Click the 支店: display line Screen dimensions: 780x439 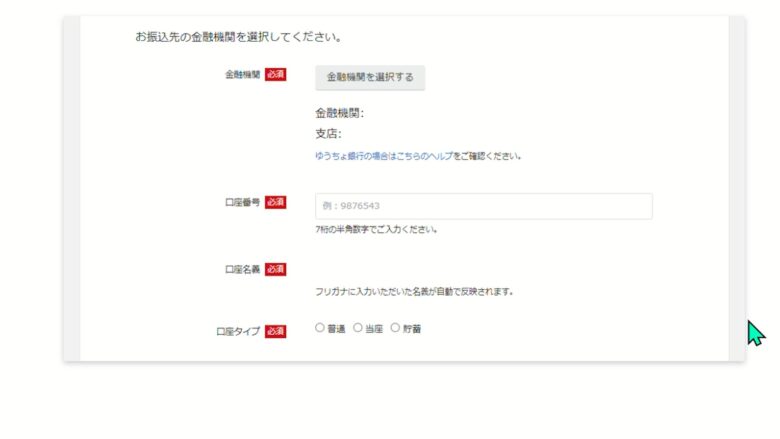(328, 133)
